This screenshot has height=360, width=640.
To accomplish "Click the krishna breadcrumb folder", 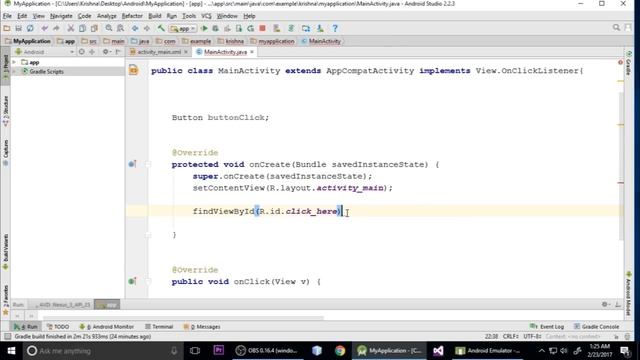I will click(231, 41).
